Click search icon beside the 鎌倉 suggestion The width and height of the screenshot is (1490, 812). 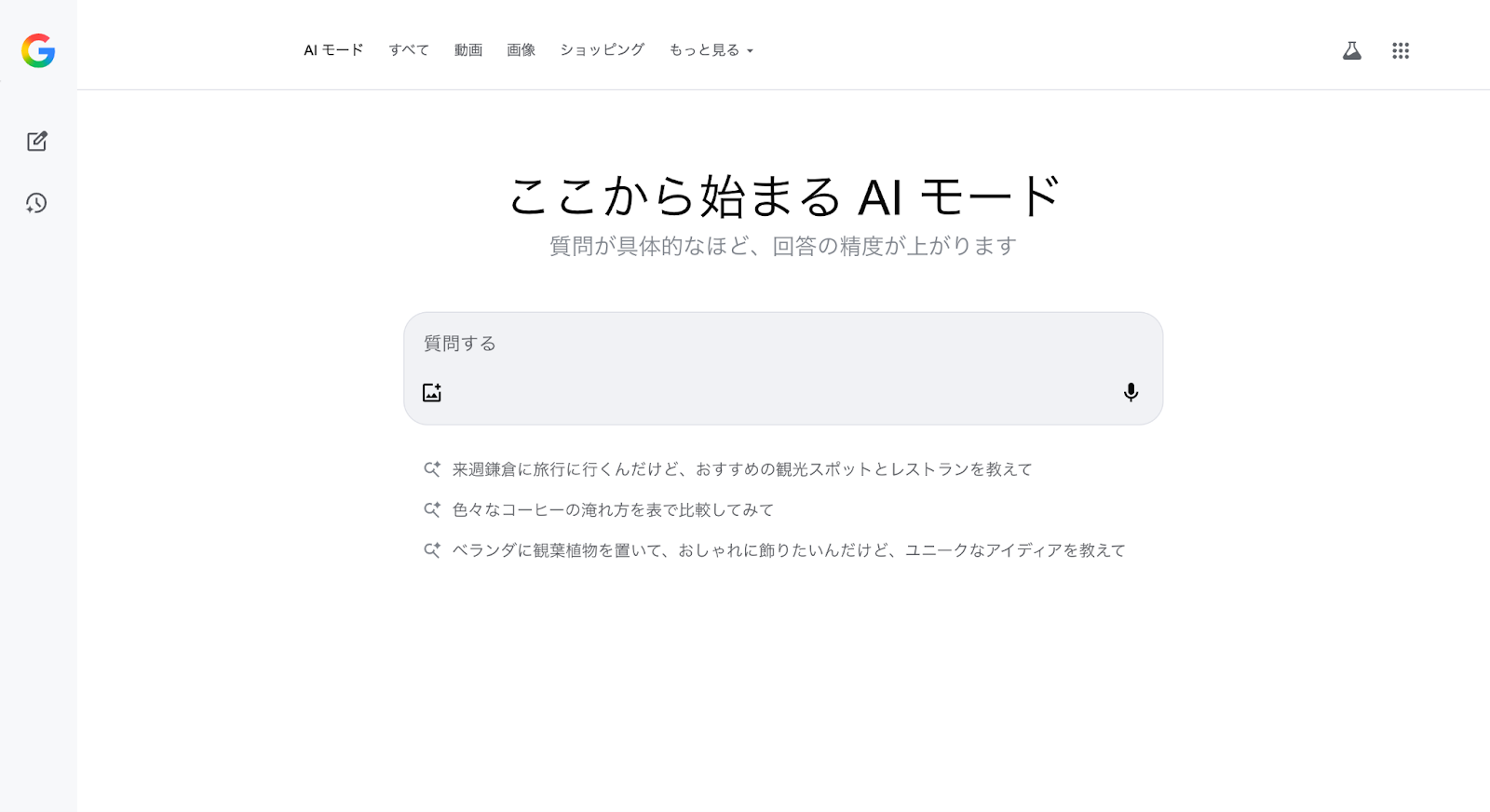point(432,469)
